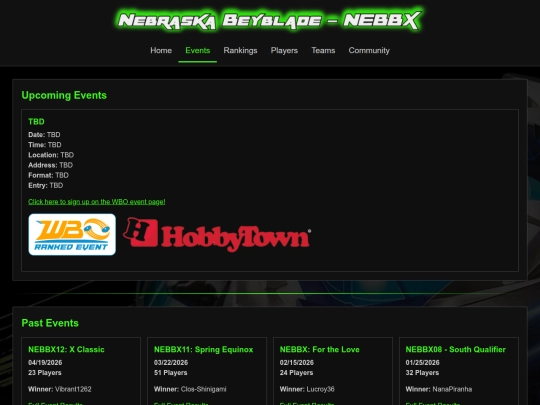Follow the WBO event page sign-up link
Viewport: 540px width, 405px height.
coord(96,202)
